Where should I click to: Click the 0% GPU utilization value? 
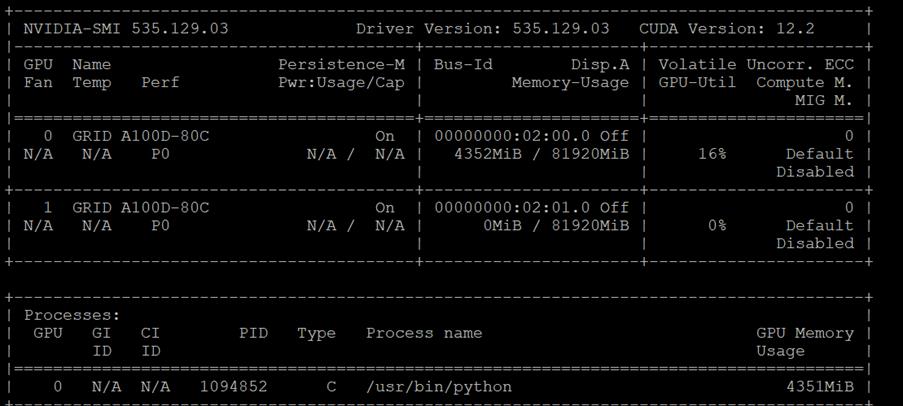[717, 225]
